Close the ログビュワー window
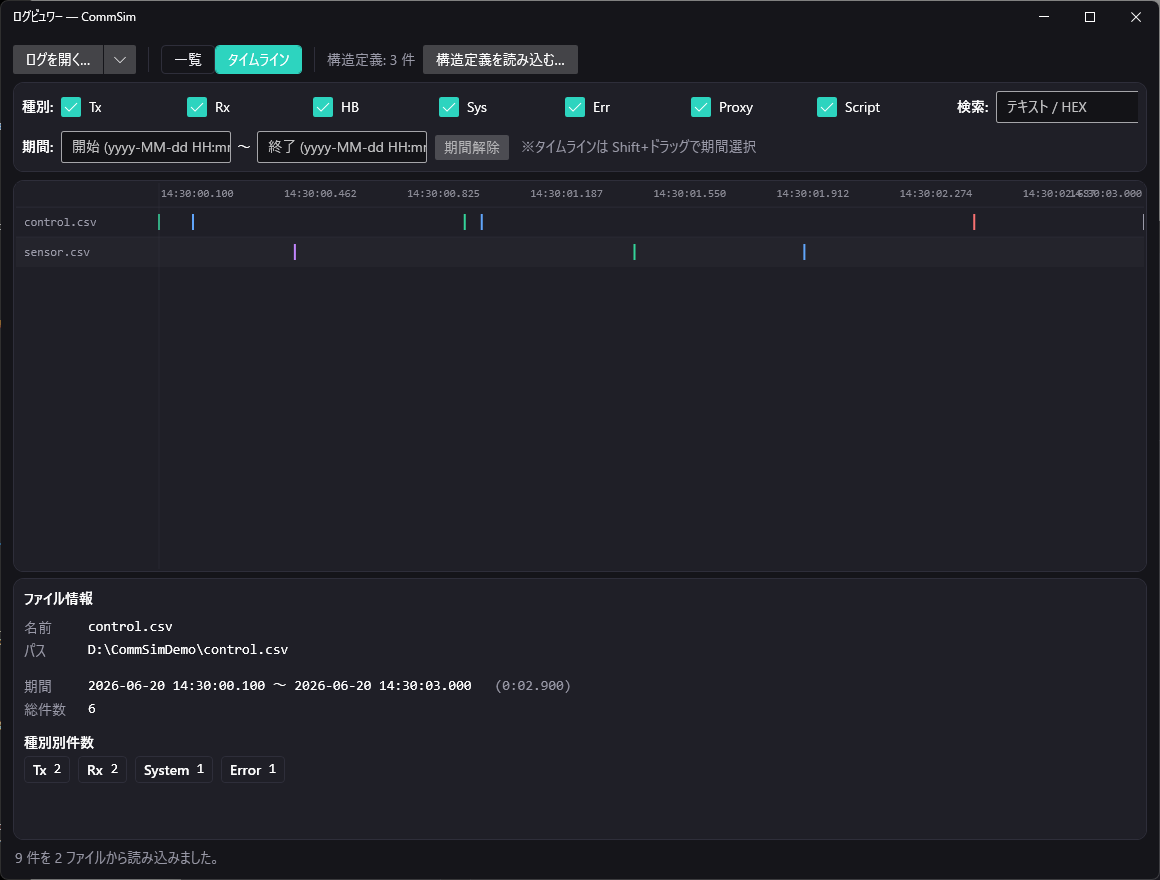 click(x=1136, y=16)
